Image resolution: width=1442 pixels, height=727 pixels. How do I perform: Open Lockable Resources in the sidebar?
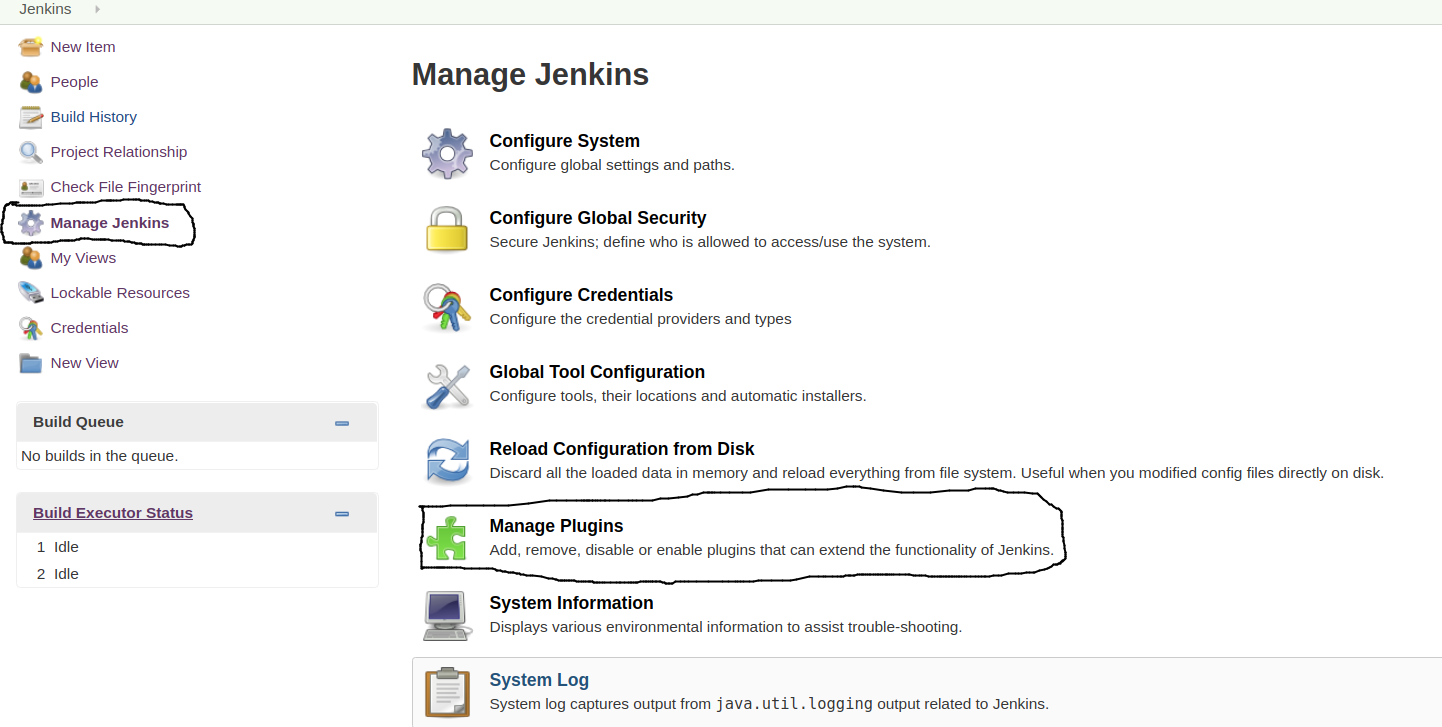[x=120, y=293]
